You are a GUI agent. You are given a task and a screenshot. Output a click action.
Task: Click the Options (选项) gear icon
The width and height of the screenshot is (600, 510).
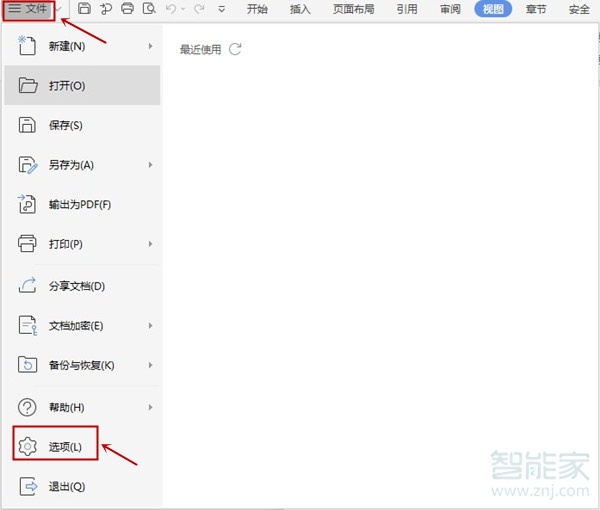coord(28,445)
